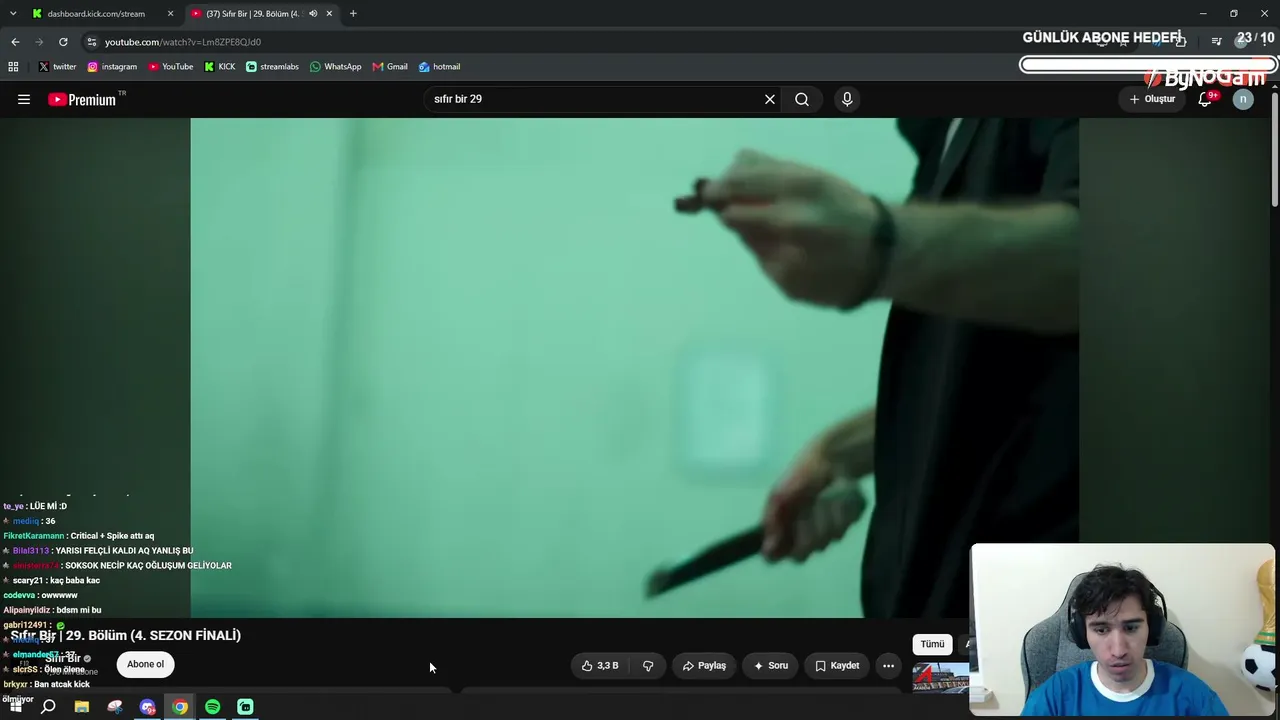Open YouTube notifications bell

tap(1205, 99)
